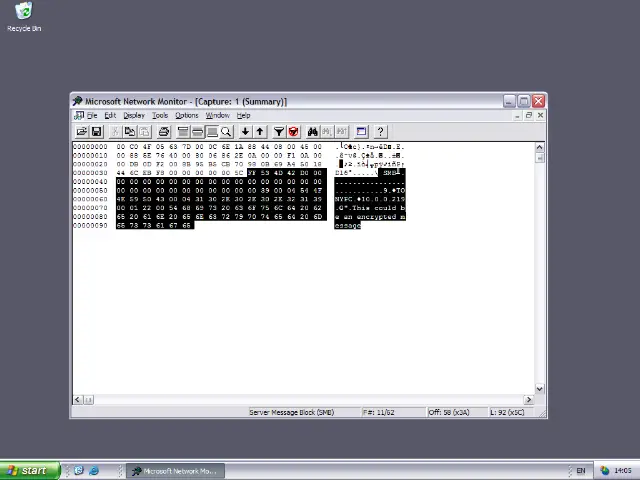Click the horizontal scrollbar left arrow
Viewport: 640px width, 480px height.
[x=78, y=400]
